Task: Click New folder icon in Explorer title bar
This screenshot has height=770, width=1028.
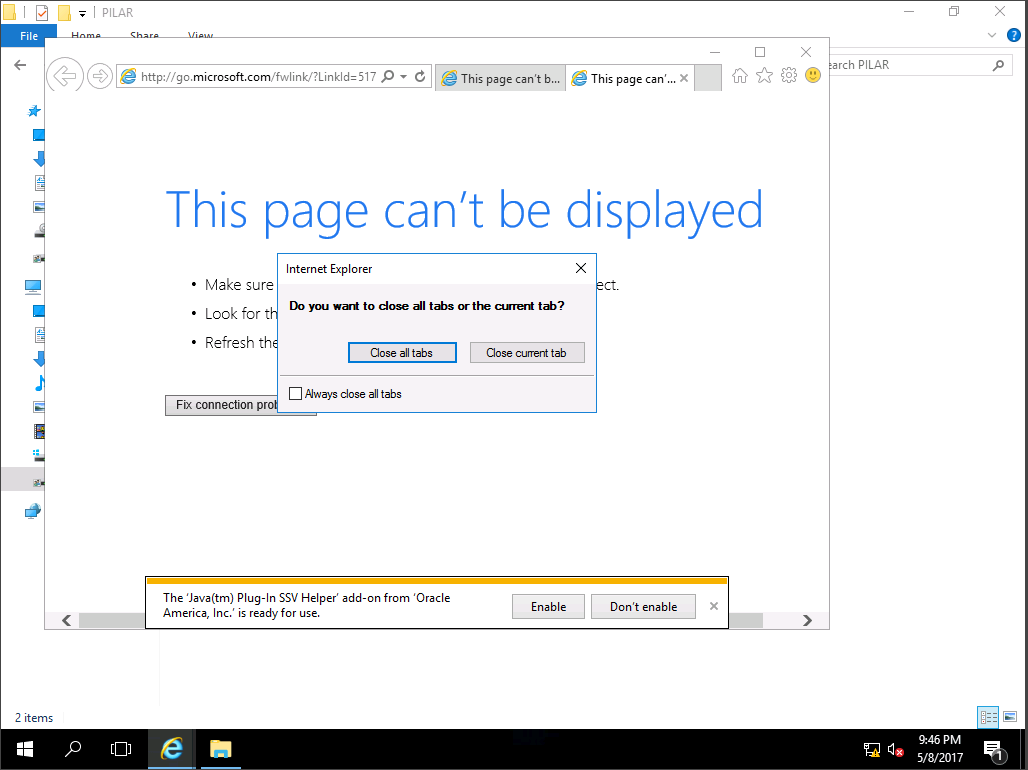Action: (x=64, y=12)
